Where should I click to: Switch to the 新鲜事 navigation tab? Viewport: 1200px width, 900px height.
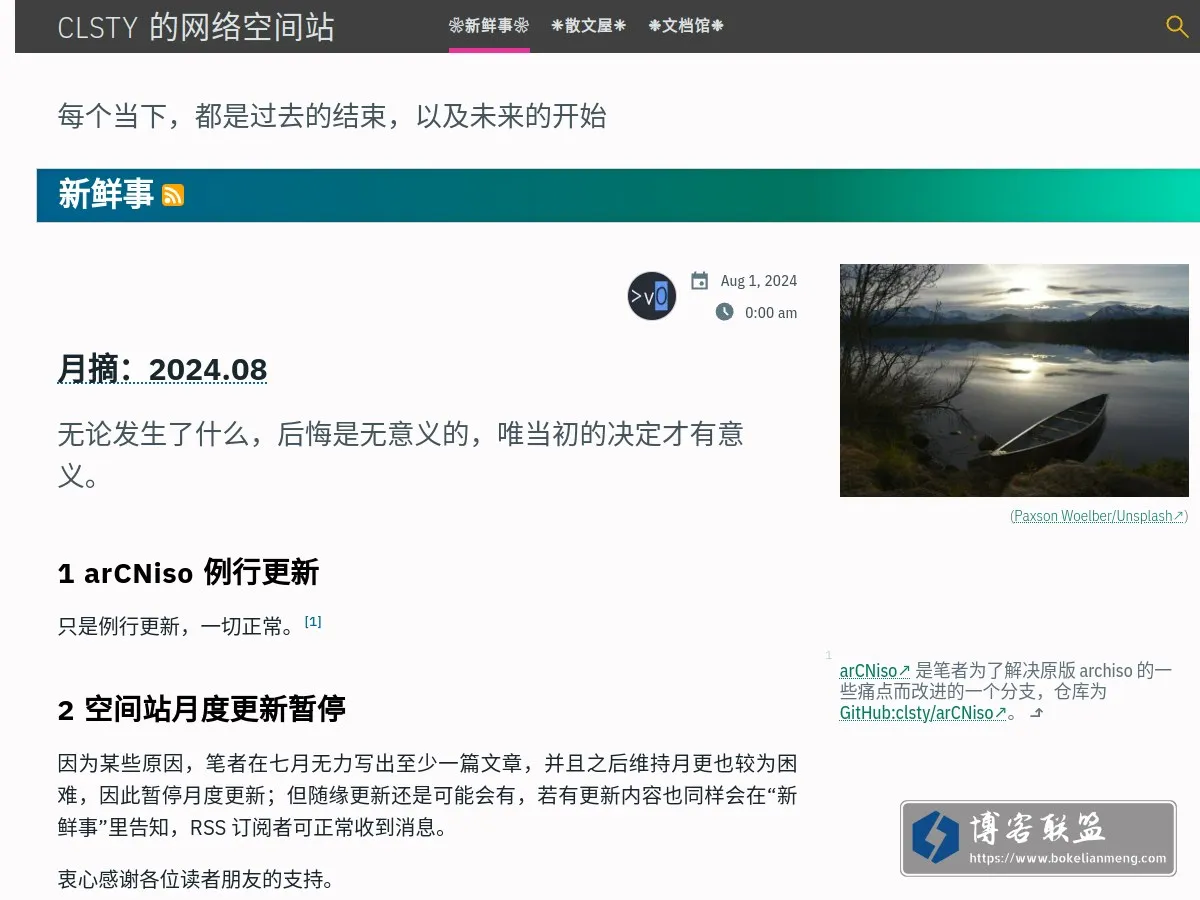tap(489, 26)
